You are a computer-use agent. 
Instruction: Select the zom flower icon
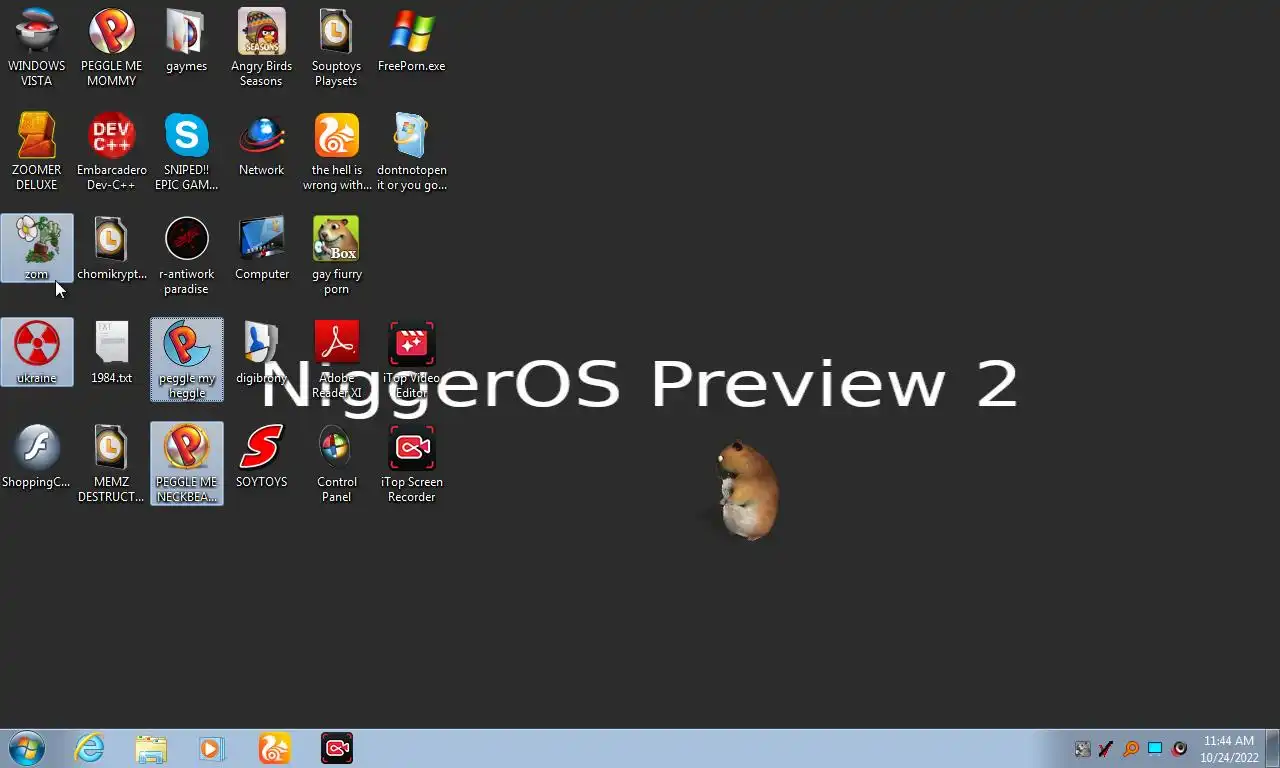[37, 248]
